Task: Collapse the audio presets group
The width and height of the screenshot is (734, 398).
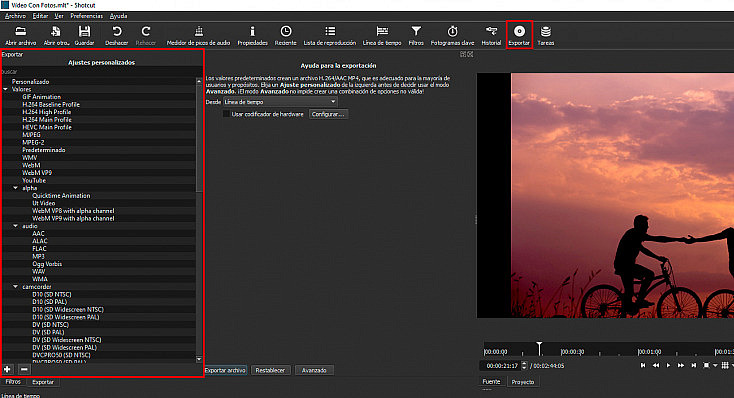Action: pyautogui.click(x=15, y=226)
